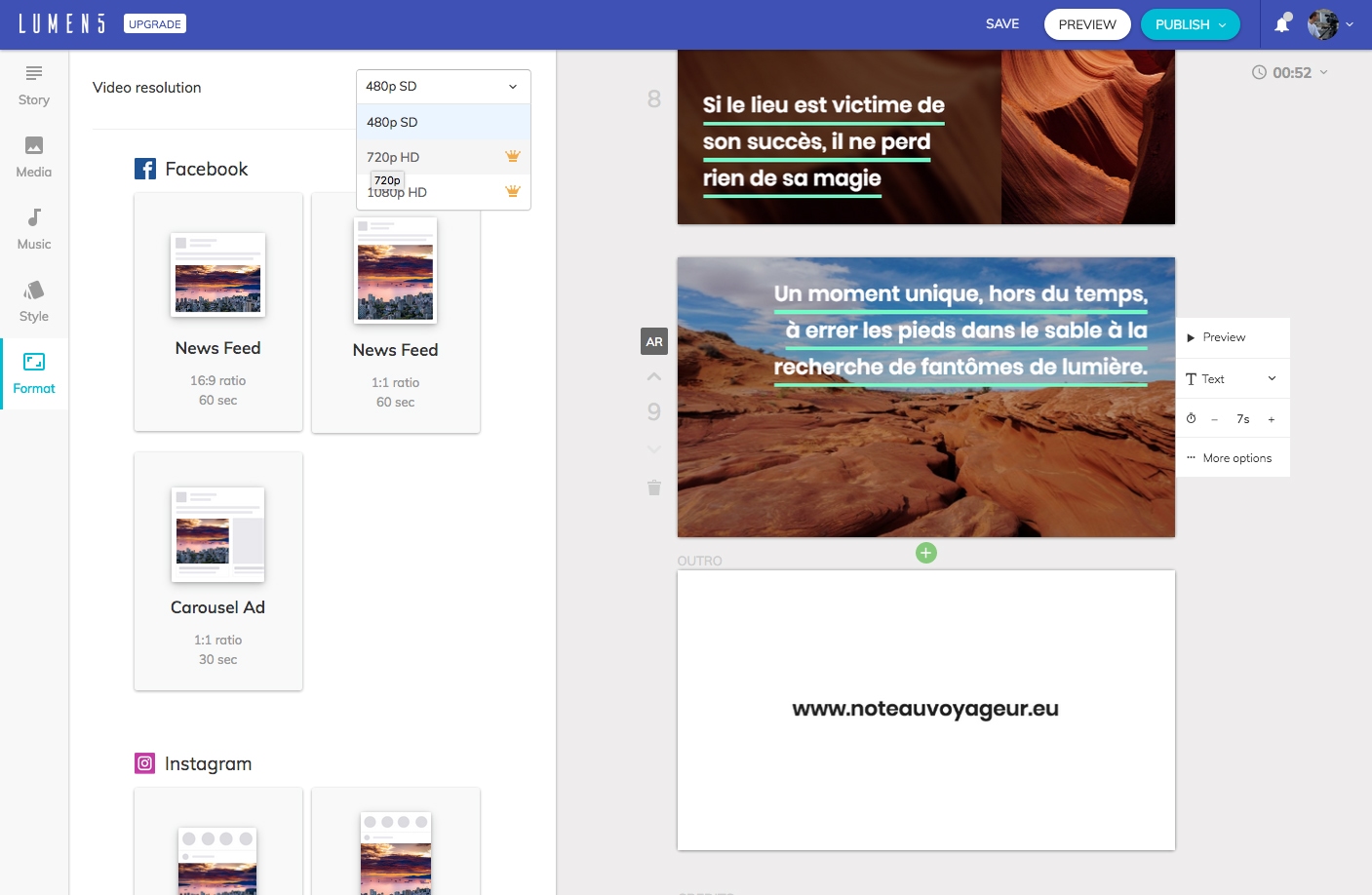
Task: Move scene 9 up with arrow
Action: click(654, 376)
